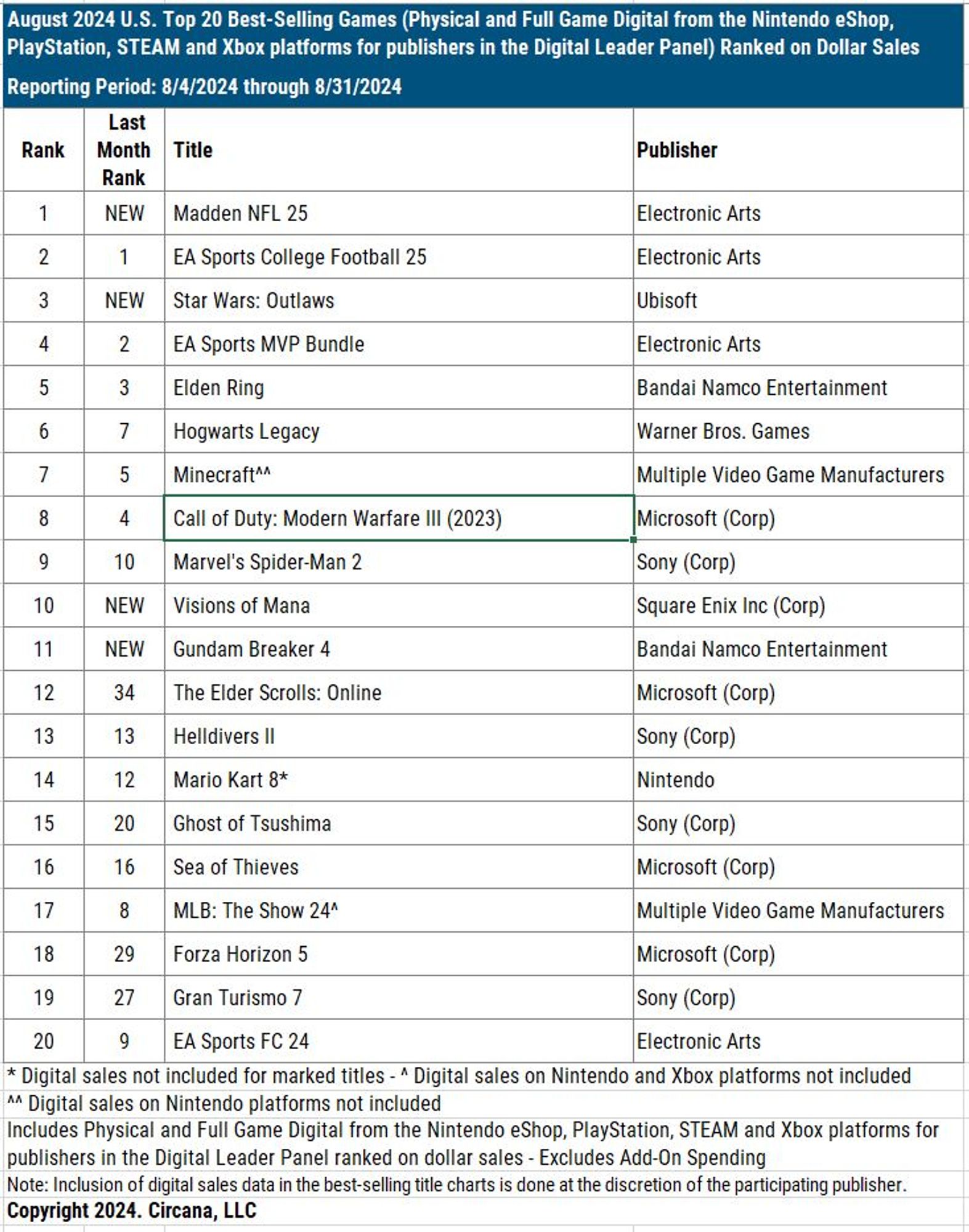Click The Elder Scrolls: Online cell
Image resolution: width=969 pixels, height=1232 pixels.
[399, 692]
